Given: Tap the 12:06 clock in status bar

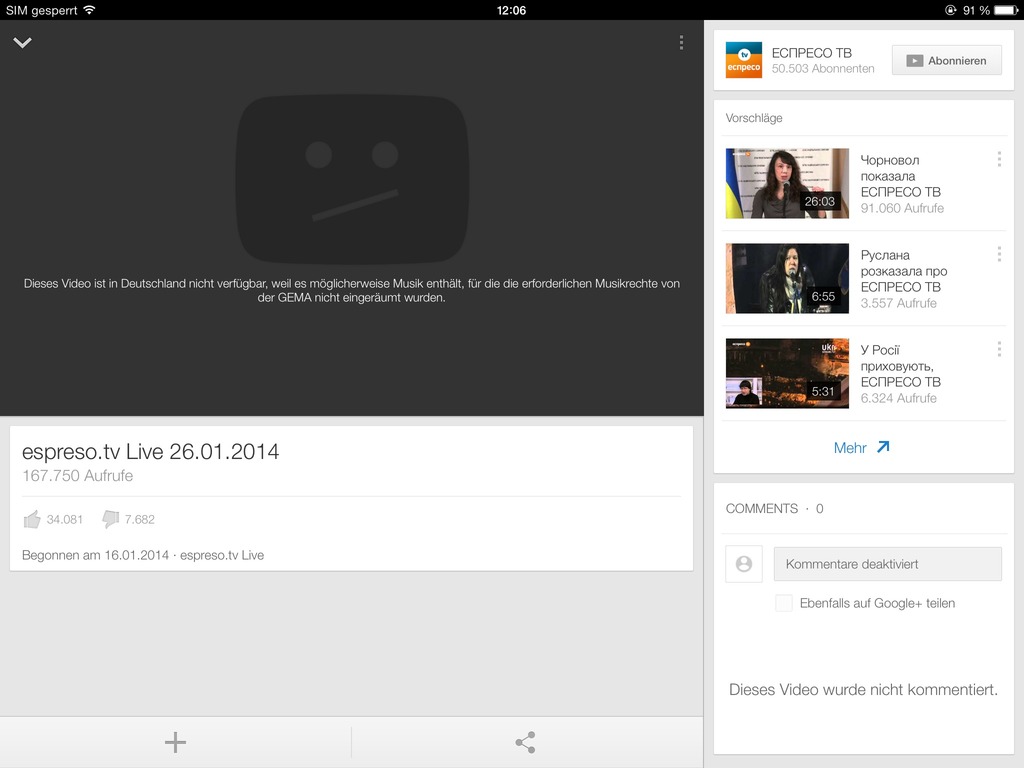Looking at the screenshot, I should pyautogui.click(x=511, y=10).
